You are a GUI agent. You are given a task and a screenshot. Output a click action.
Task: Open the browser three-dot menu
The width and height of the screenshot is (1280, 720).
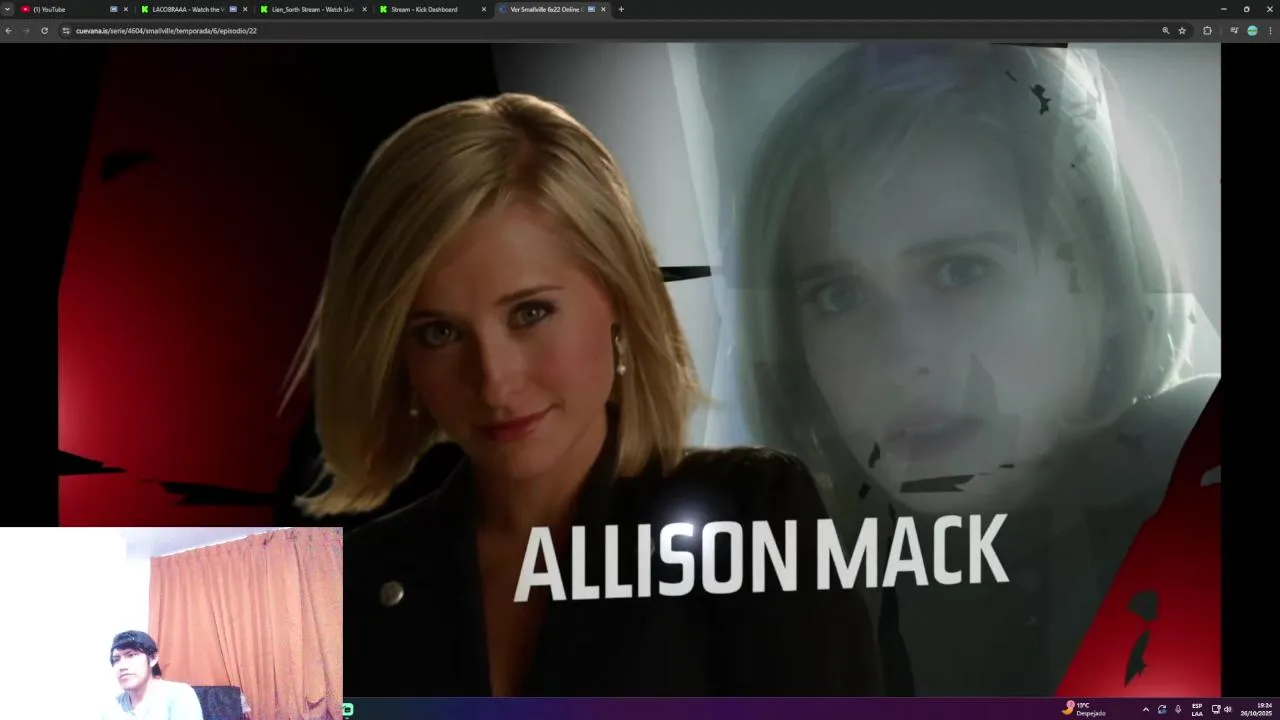(x=1270, y=31)
